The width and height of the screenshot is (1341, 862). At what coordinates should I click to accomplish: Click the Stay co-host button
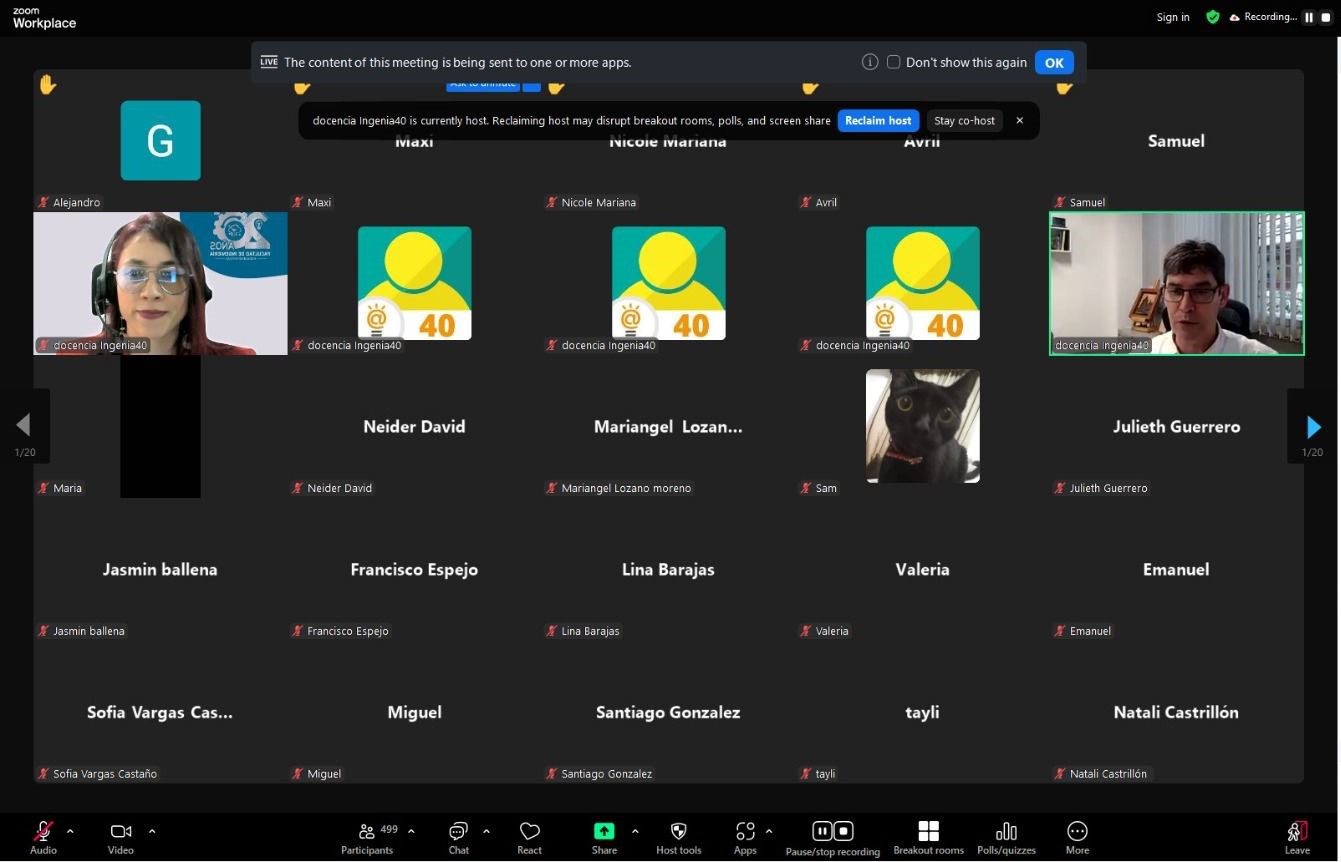(964, 121)
